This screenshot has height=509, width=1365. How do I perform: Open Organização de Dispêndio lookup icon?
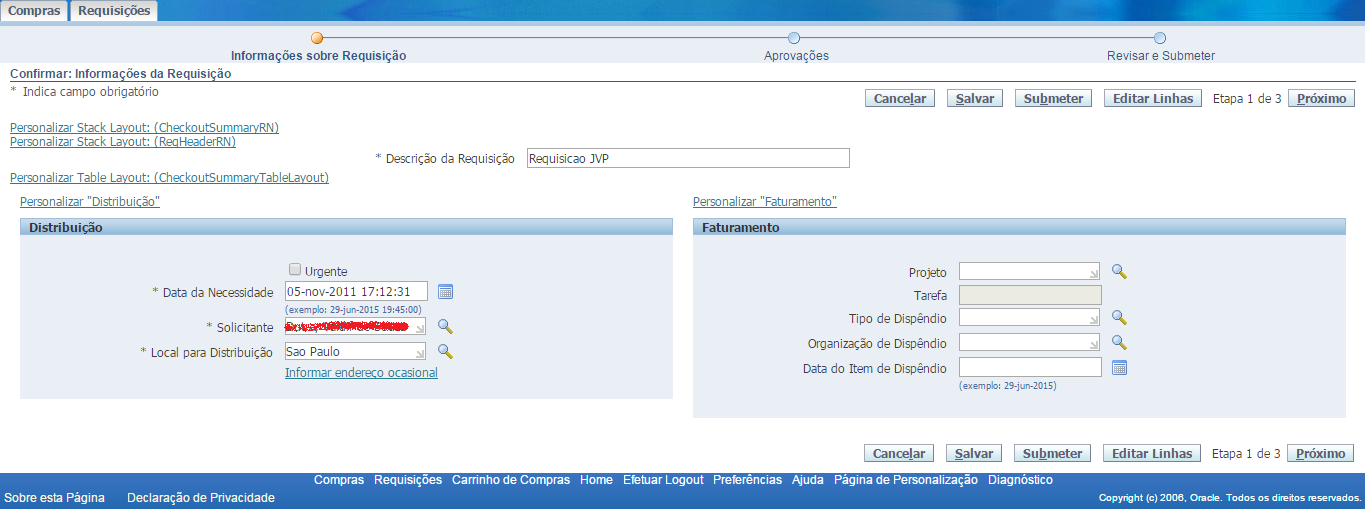coord(1120,342)
